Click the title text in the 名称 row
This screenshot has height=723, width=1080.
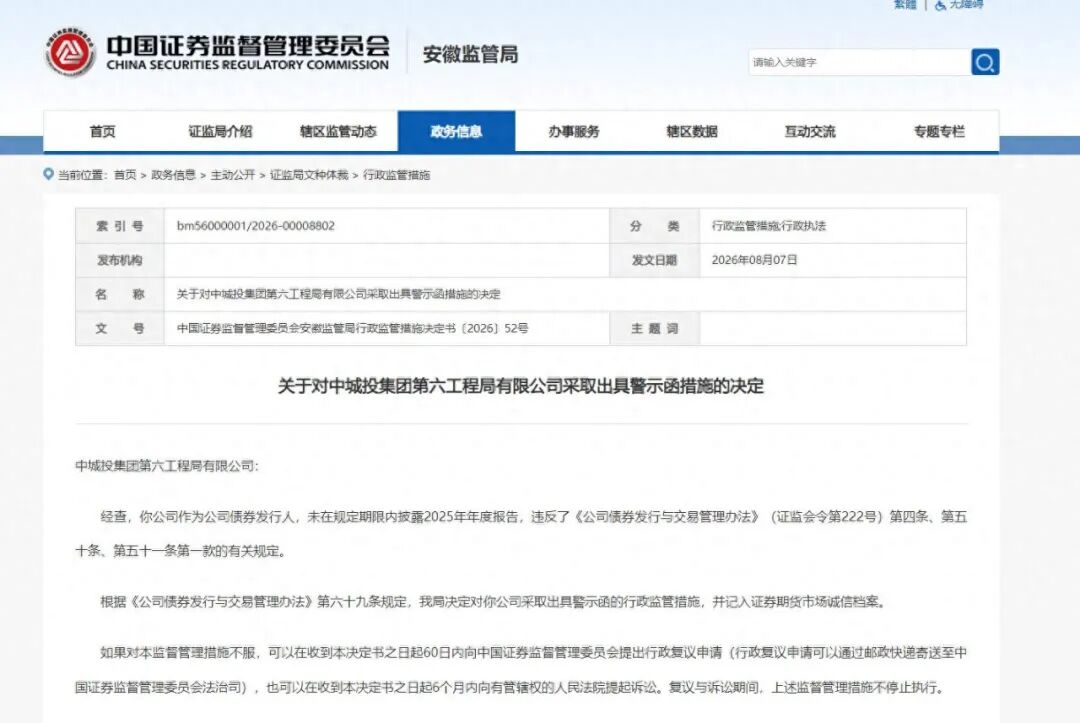[x=338, y=294]
